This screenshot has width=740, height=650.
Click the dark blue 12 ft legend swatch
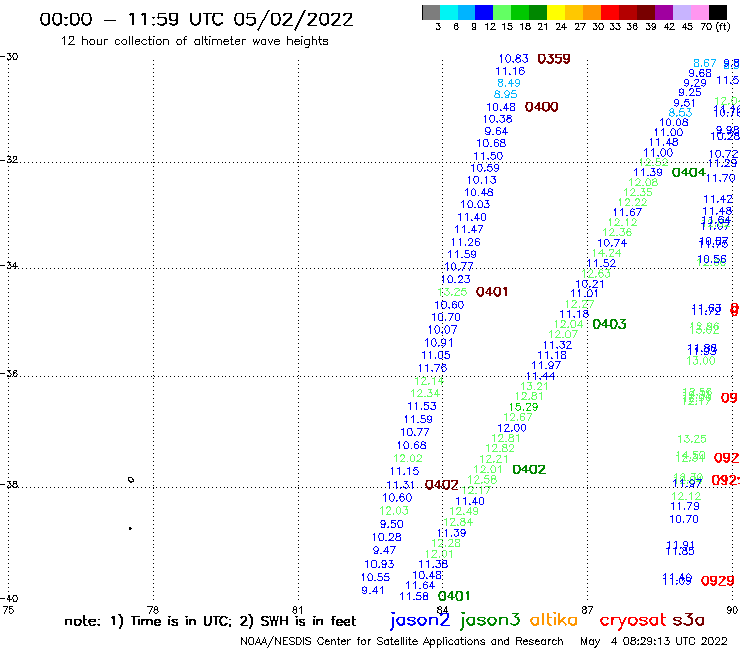click(x=484, y=12)
